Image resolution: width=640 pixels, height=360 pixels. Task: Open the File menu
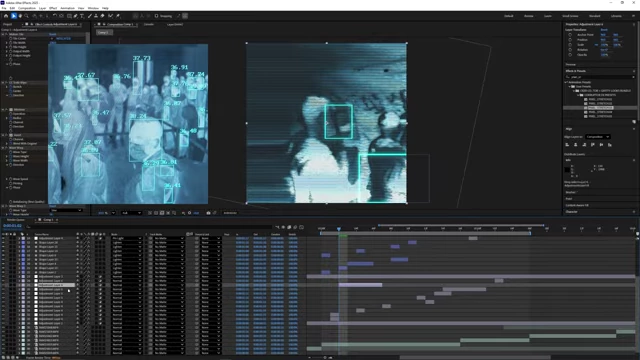pyautogui.click(x=4, y=8)
